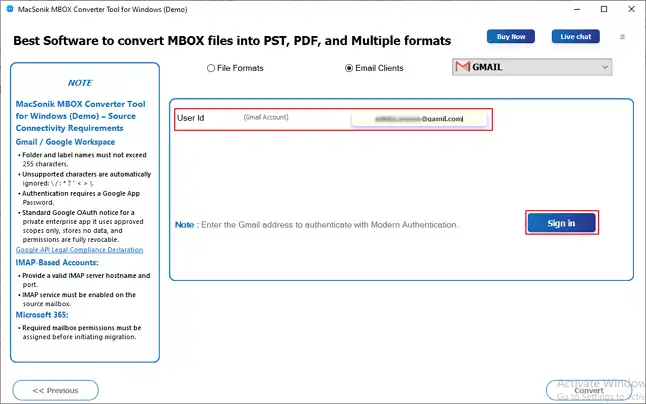646x404 pixels.
Task: Select the Email Clients radio button
Action: (349, 68)
